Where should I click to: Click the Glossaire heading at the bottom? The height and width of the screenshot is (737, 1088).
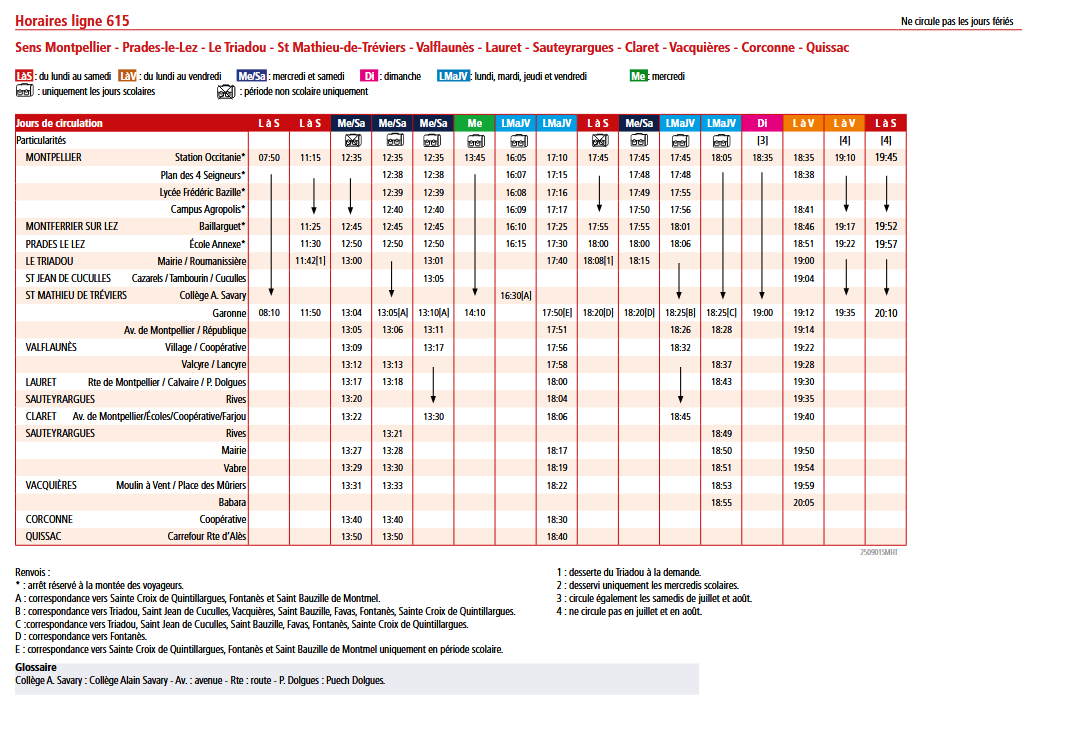(x=36, y=668)
